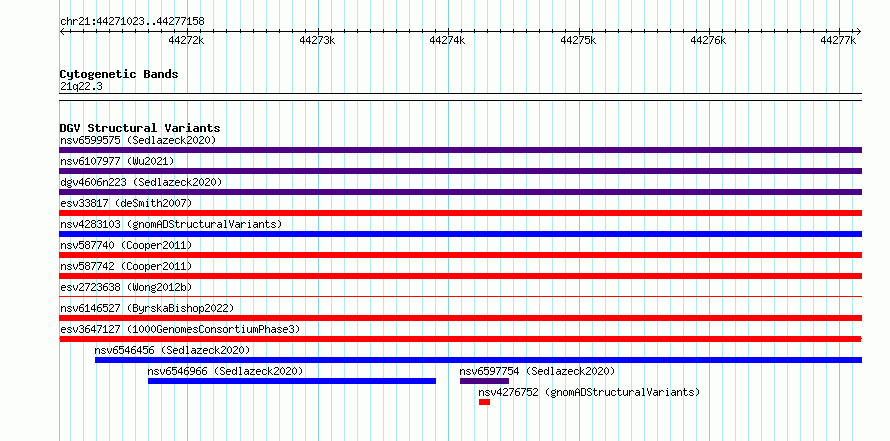Click the red bar under nsv587742
Image resolution: width=890 pixels, height=441 pixels.
pos(460,276)
